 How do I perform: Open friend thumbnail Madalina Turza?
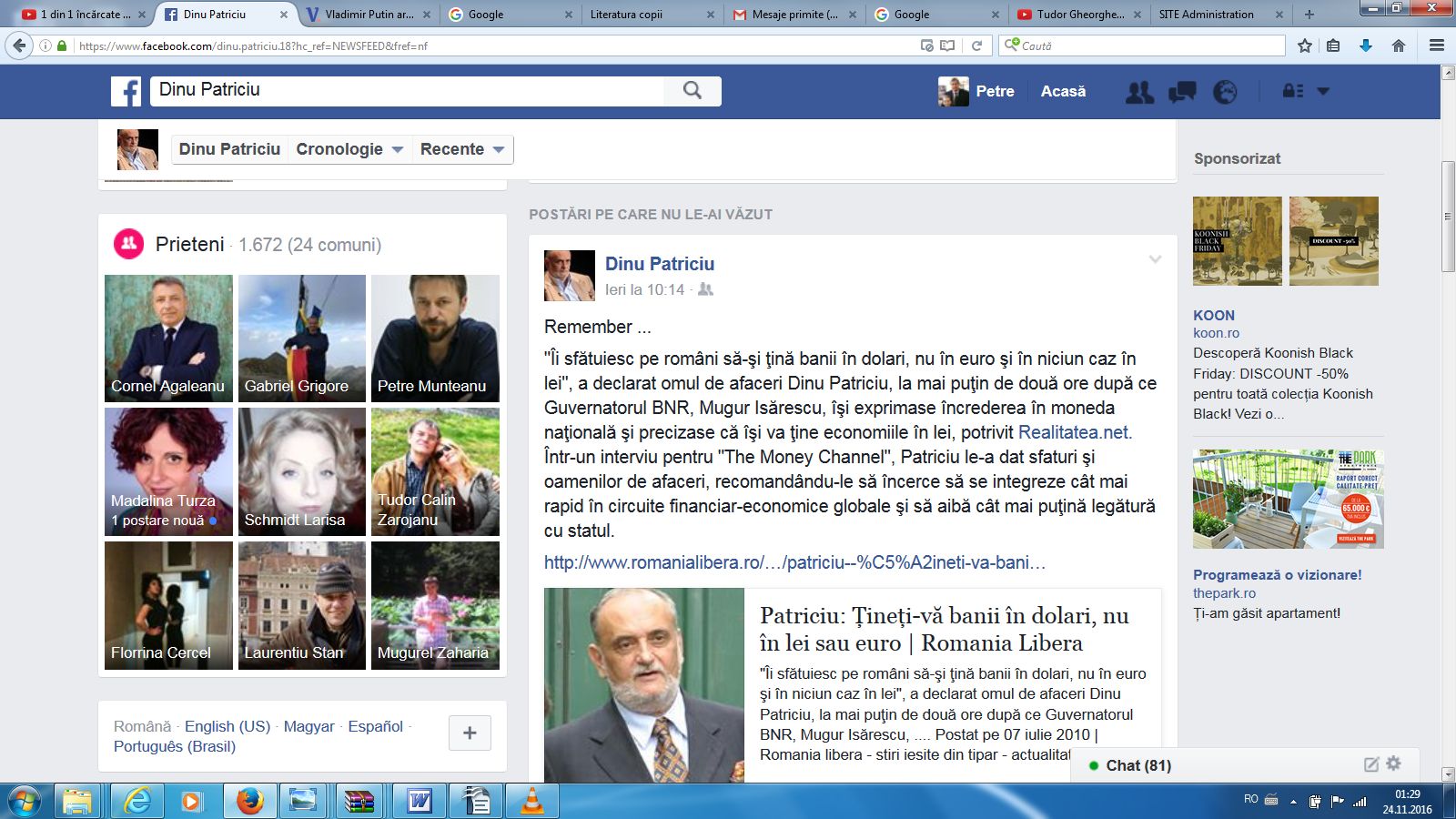pyautogui.click(x=168, y=471)
